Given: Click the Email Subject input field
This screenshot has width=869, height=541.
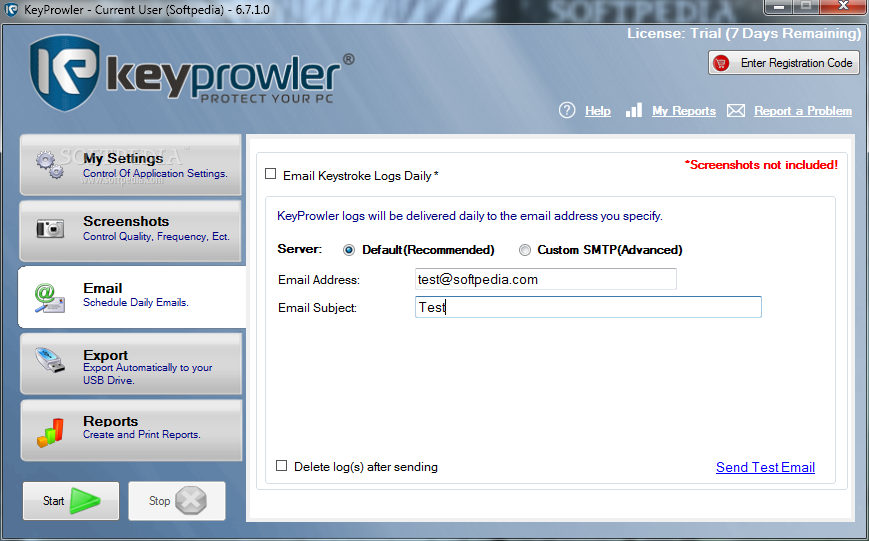Looking at the screenshot, I should click(588, 307).
